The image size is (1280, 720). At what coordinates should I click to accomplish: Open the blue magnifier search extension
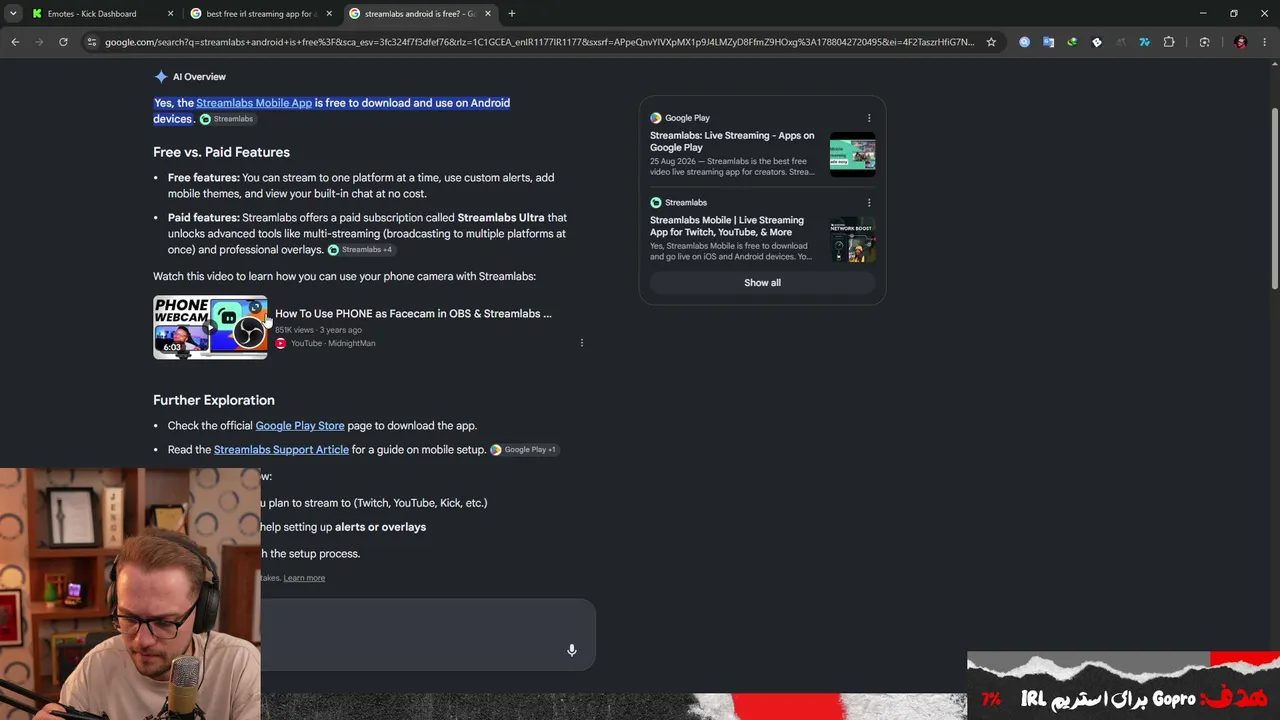pos(1024,42)
